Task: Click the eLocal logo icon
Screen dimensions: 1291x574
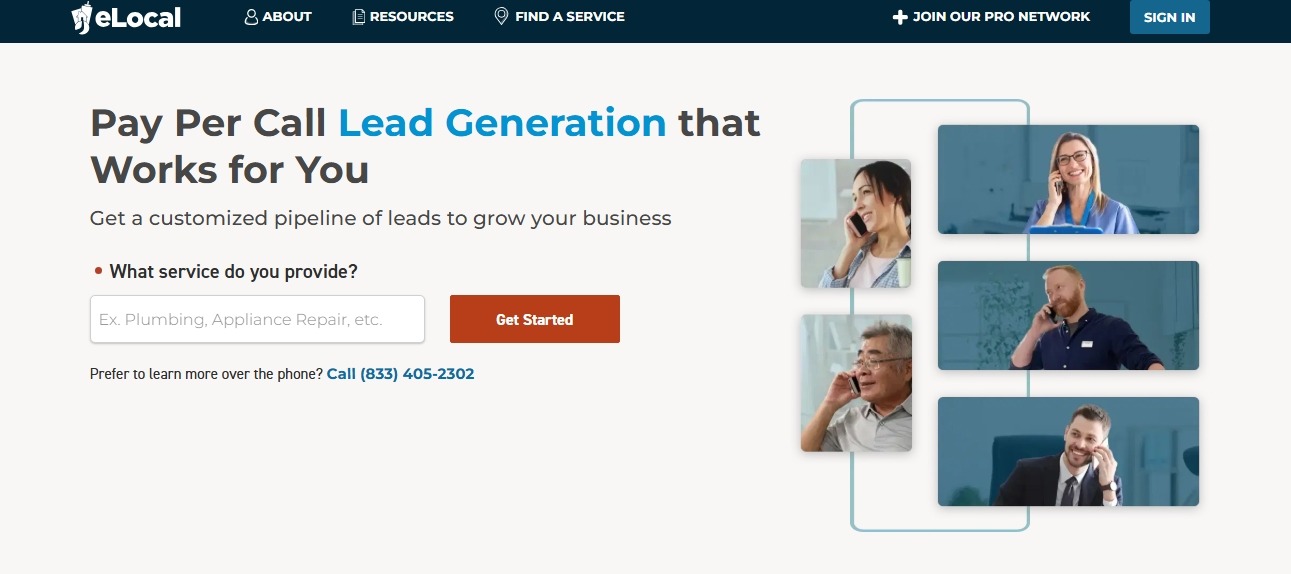Action: point(82,18)
